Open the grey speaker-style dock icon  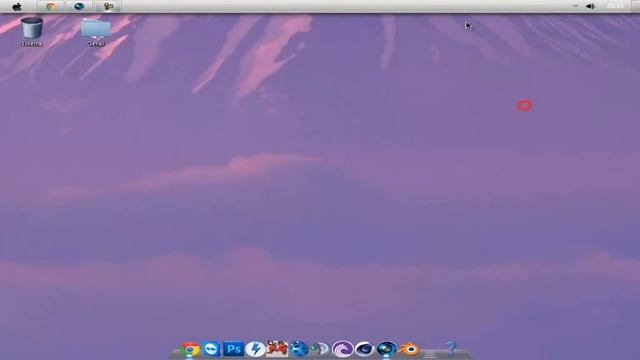pyautogui.click(x=320, y=349)
